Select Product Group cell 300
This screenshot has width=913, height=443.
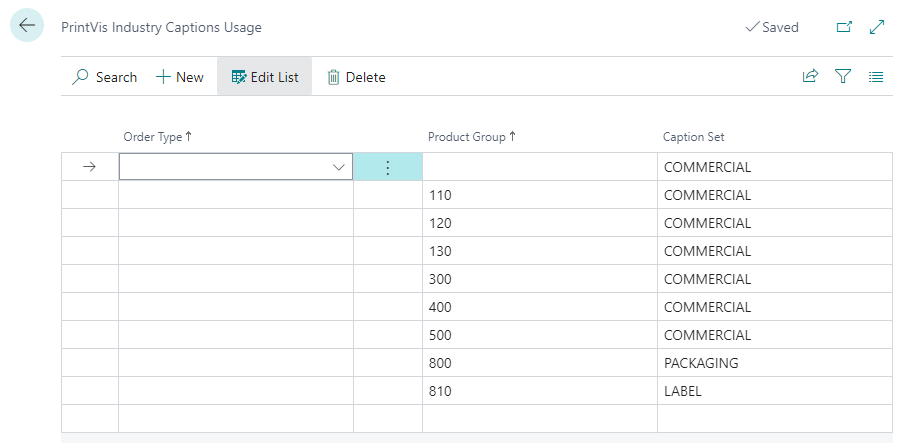click(x=540, y=279)
